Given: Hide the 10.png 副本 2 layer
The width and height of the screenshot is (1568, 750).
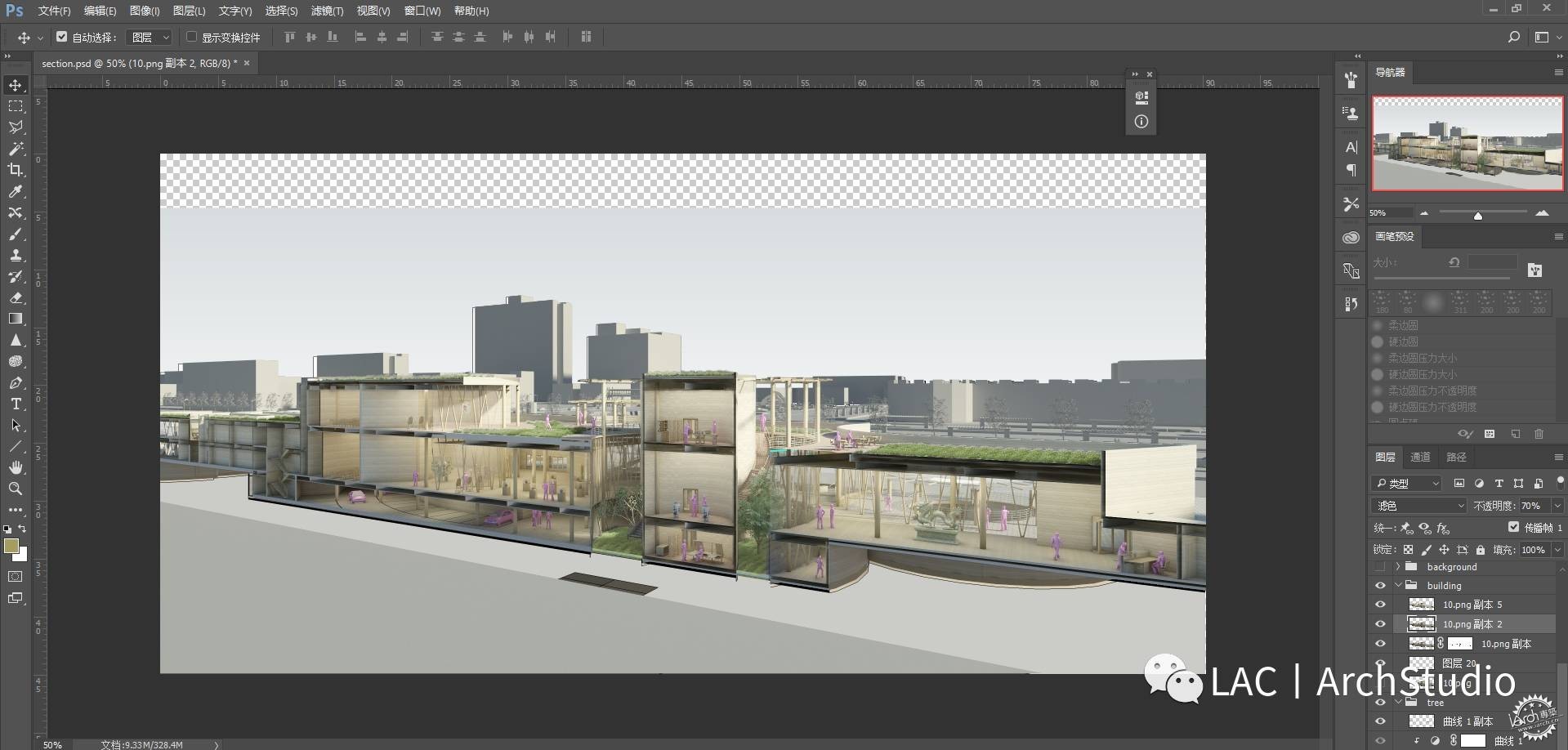Looking at the screenshot, I should point(1380,624).
